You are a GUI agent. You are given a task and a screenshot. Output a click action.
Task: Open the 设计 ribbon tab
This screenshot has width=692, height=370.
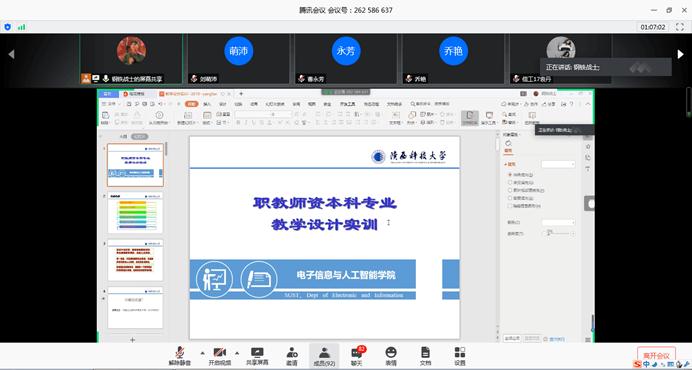click(x=223, y=104)
